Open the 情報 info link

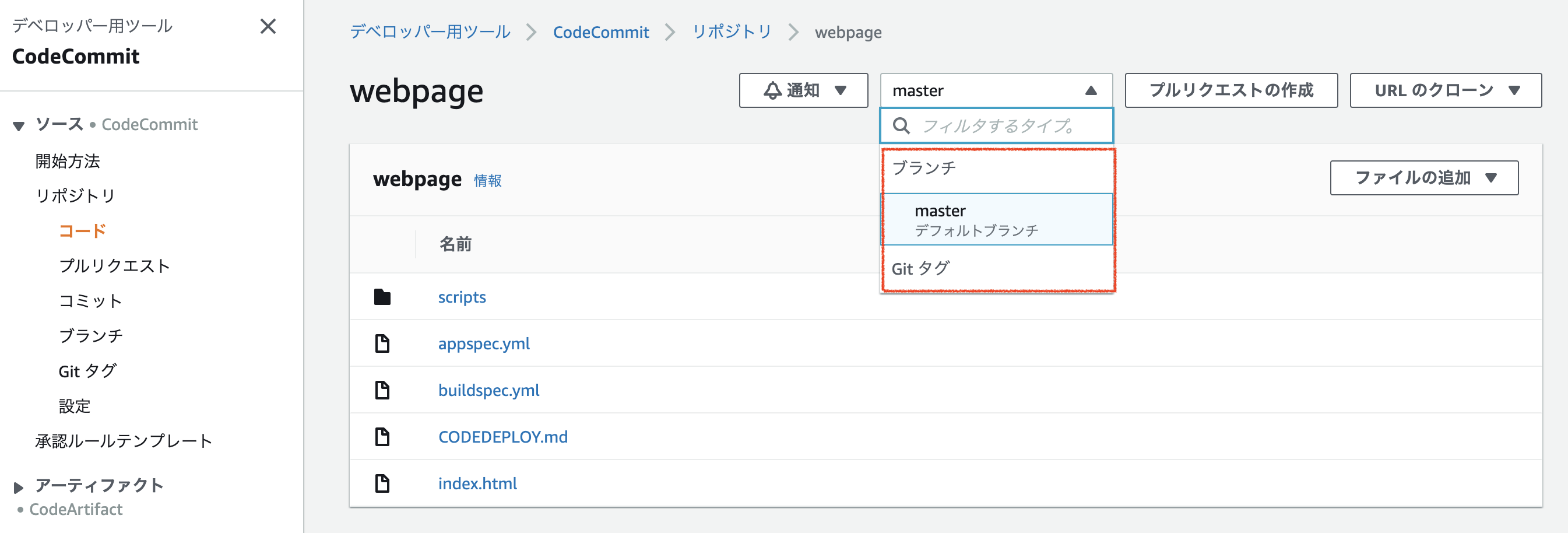[487, 181]
